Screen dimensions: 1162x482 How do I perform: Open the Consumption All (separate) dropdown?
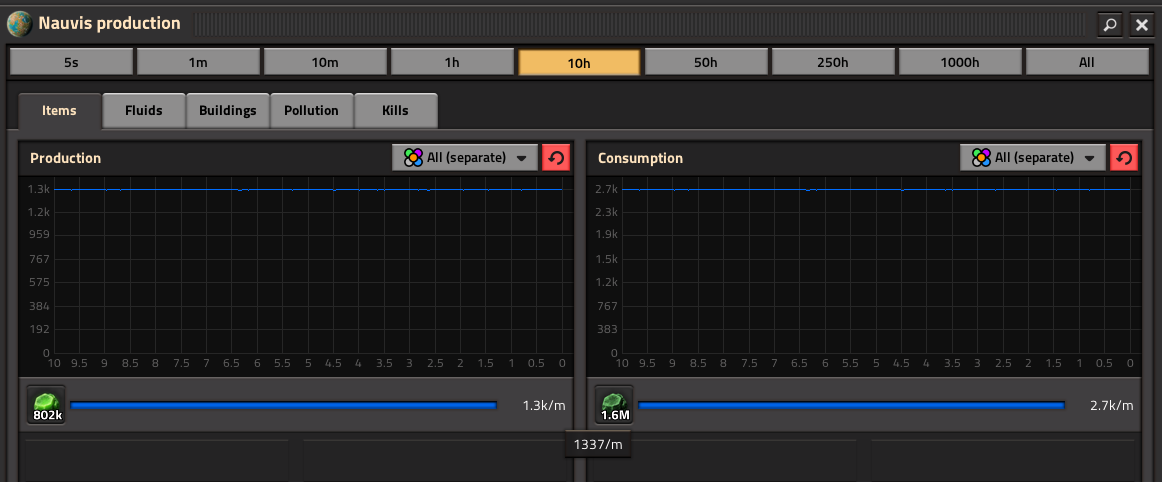(1032, 158)
